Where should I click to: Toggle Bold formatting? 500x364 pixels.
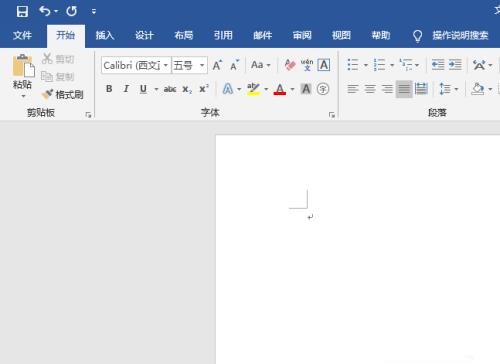[109, 89]
